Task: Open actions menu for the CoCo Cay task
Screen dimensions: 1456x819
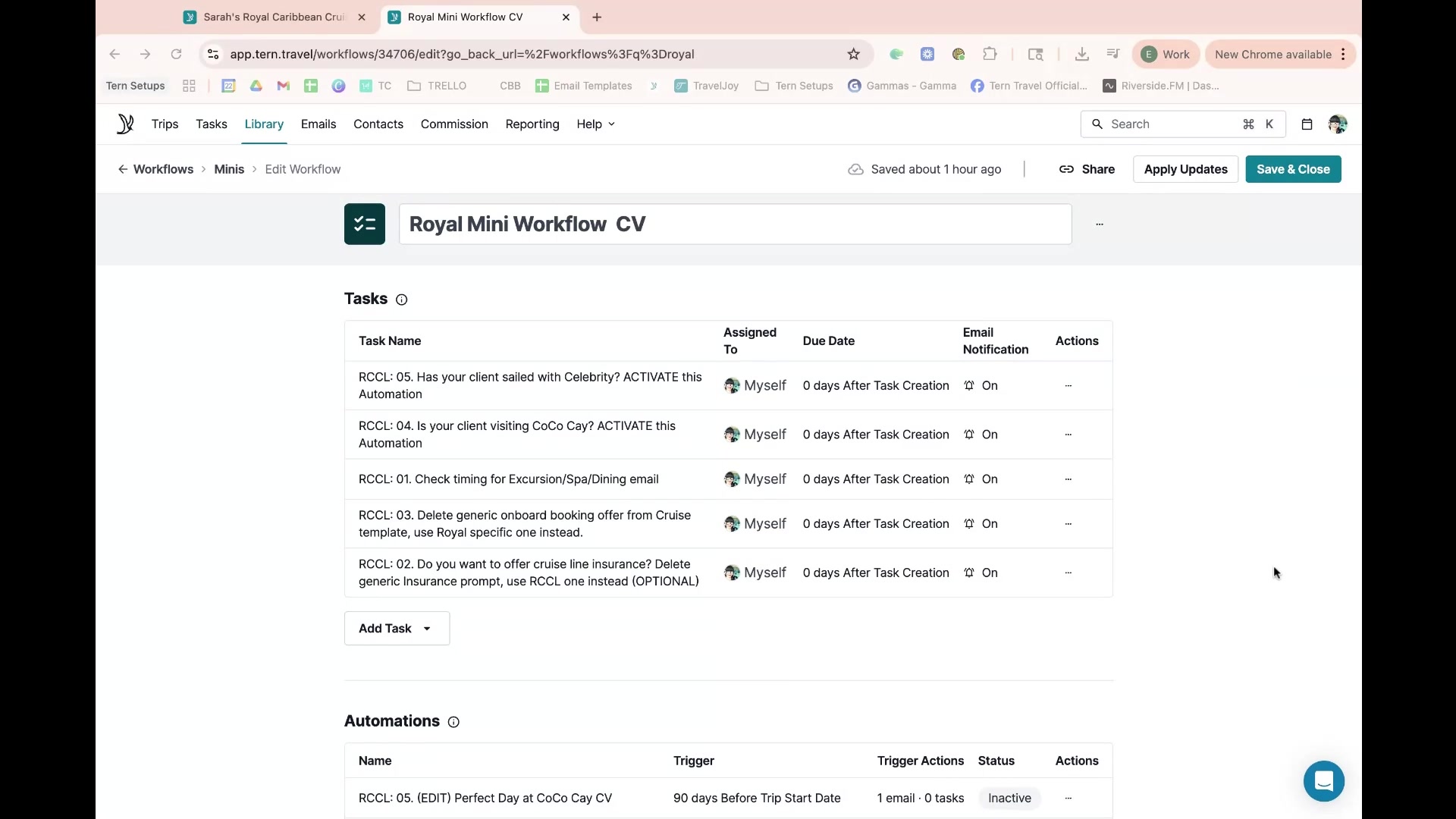Action: tap(1068, 435)
